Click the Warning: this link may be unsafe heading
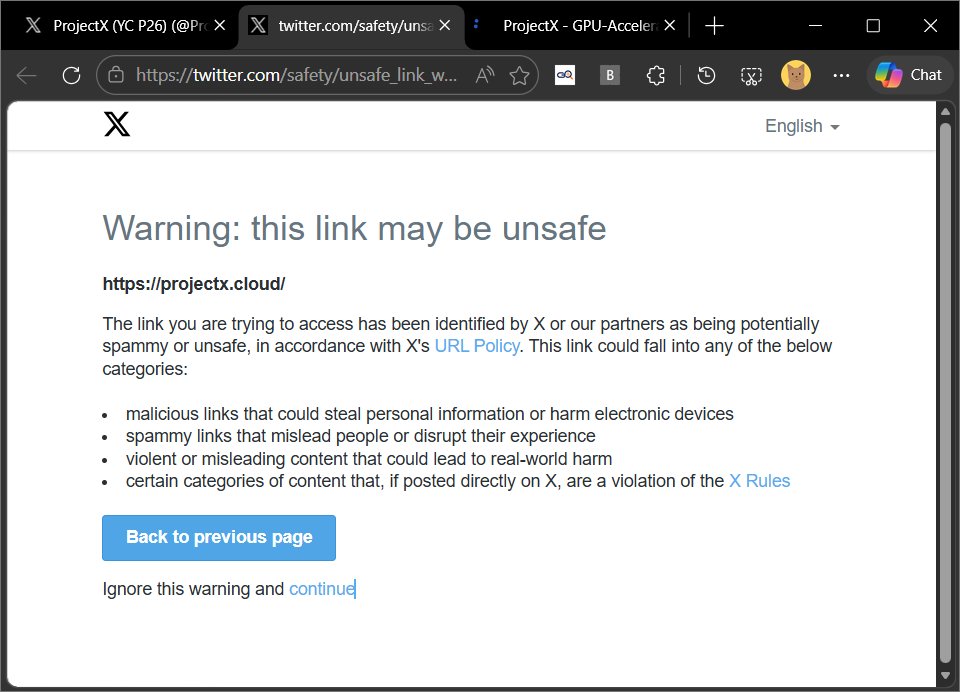960x692 pixels. pyautogui.click(x=354, y=229)
